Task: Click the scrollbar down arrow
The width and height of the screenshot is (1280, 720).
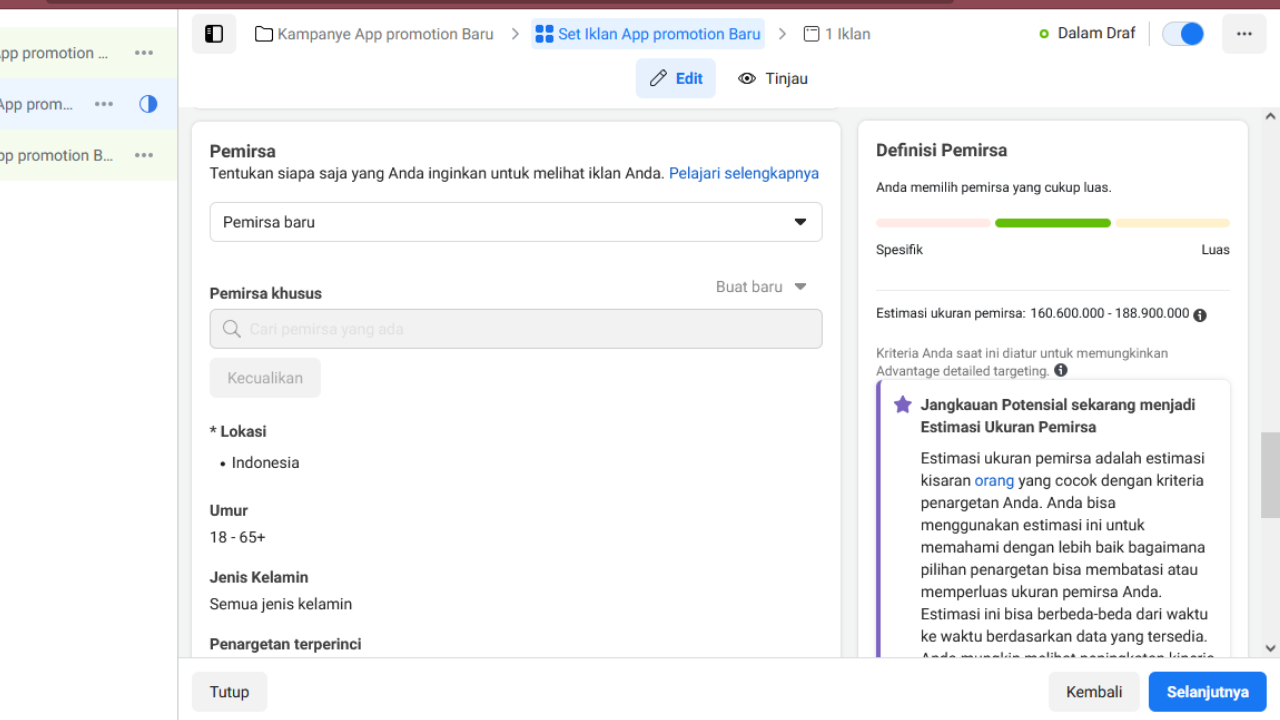Action: tap(1270, 648)
